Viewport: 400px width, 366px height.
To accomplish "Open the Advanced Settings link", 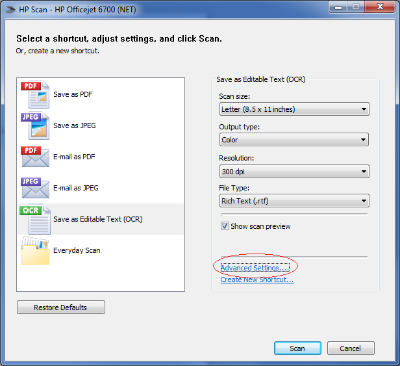I will tap(255, 268).
